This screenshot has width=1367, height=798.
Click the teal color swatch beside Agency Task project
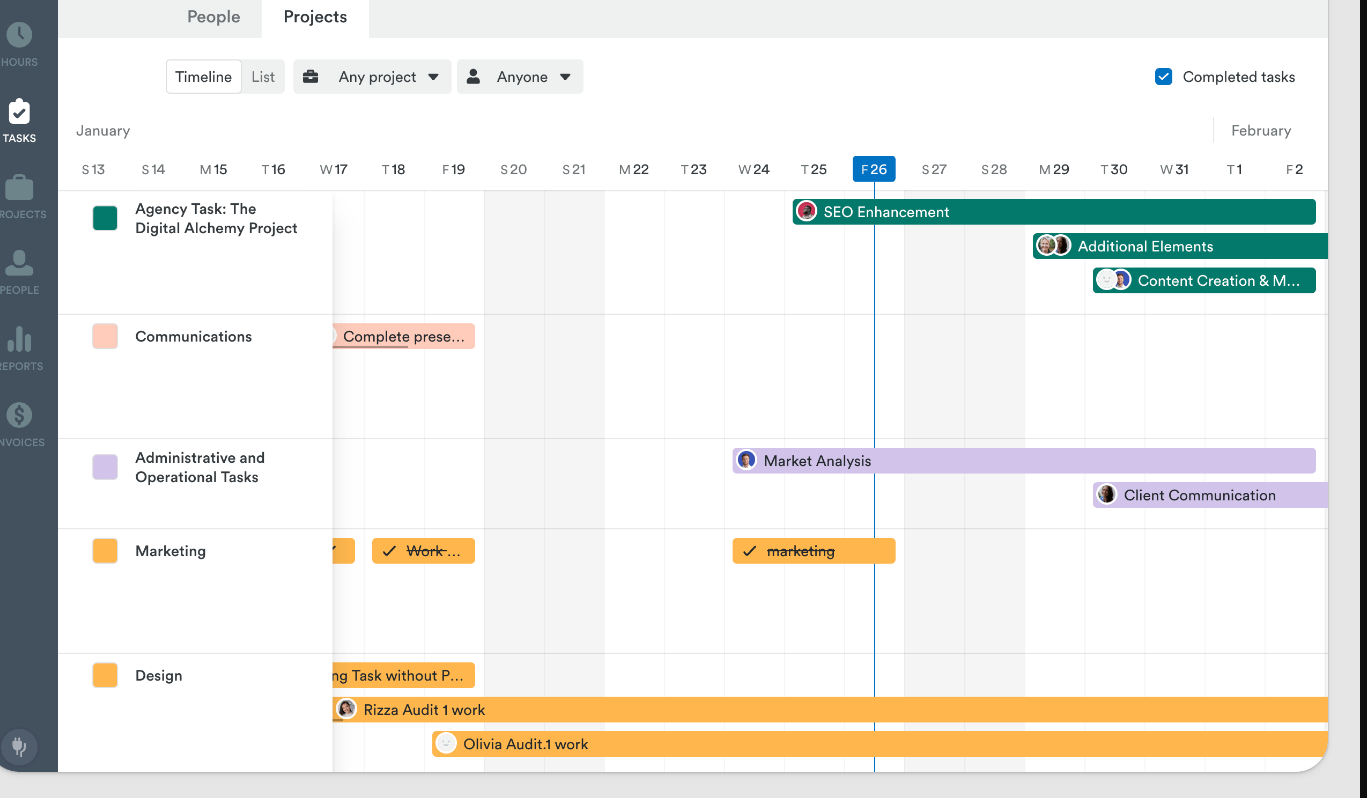(105, 217)
